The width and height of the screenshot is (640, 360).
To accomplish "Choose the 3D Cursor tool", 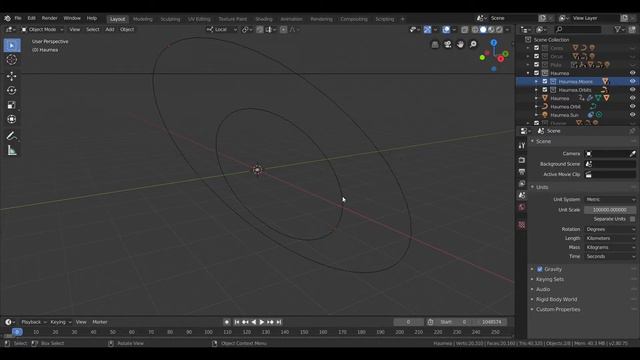I will (x=12, y=60).
